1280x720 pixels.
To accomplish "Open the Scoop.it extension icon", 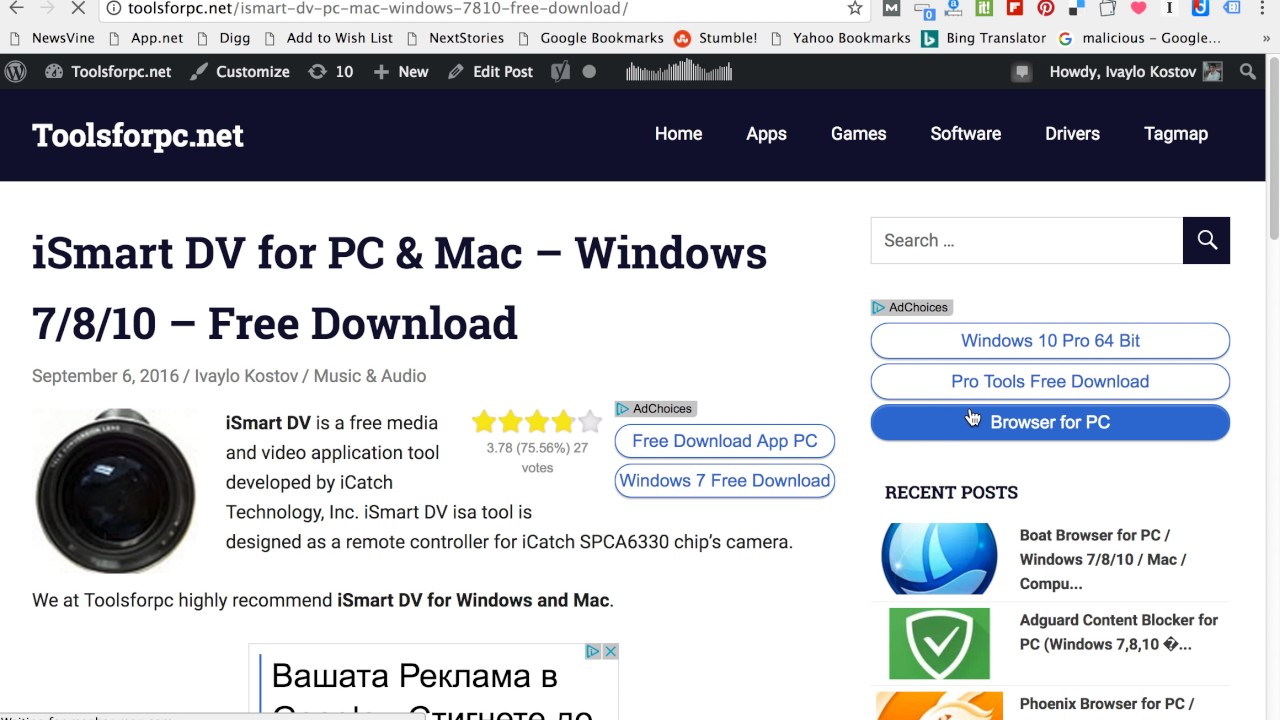I will coord(984,8).
